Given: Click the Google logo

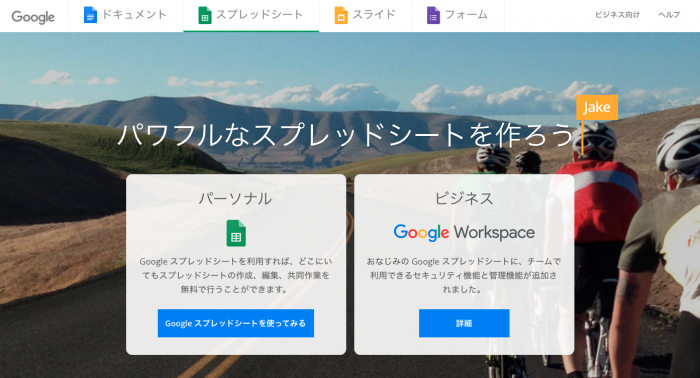Looking at the screenshot, I should [x=33, y=17].
